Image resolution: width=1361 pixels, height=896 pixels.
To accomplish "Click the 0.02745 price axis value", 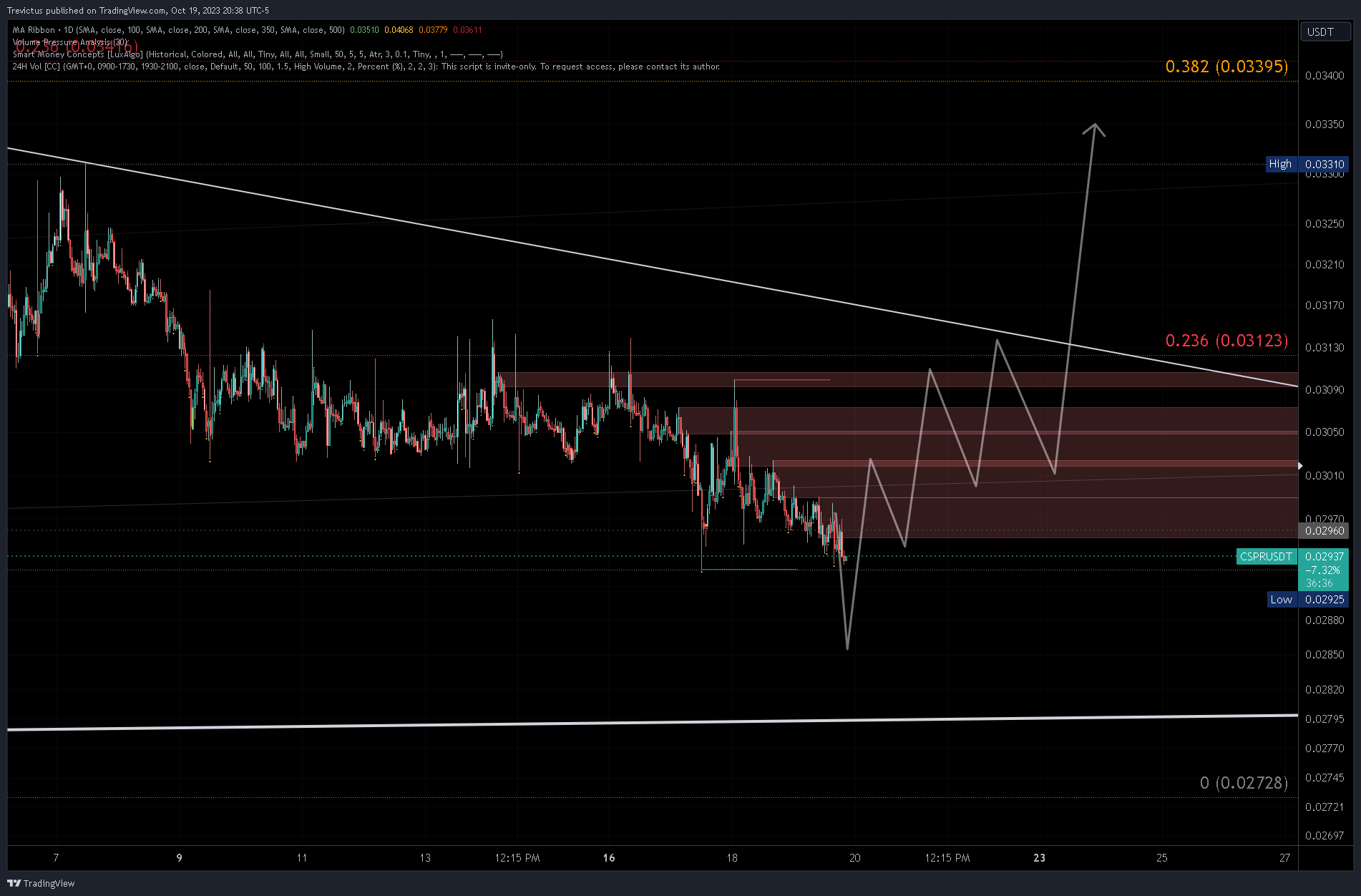I will [x=1325, y=778].
